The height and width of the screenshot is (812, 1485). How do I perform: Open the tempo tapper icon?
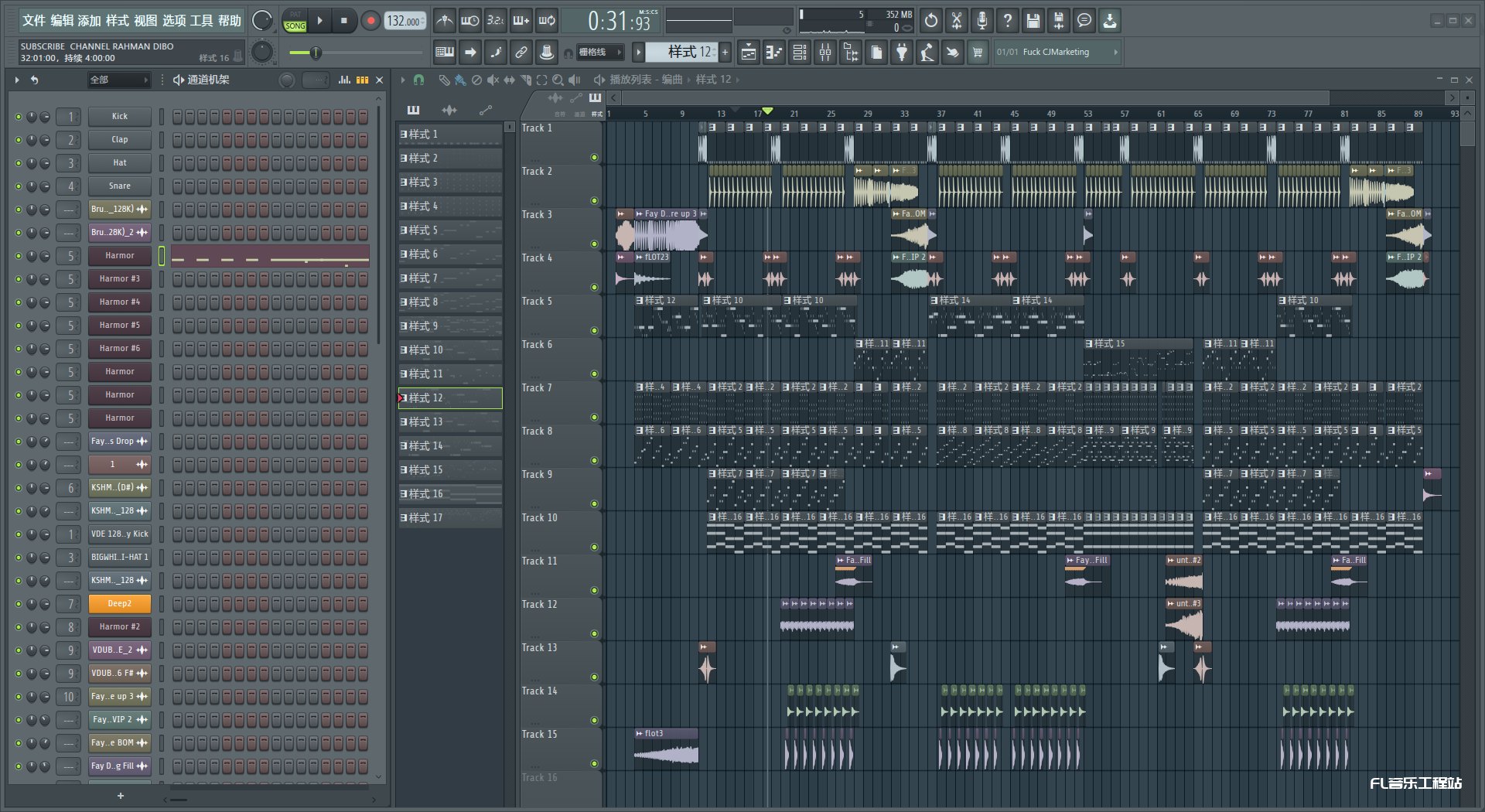(x=927, y=53)
